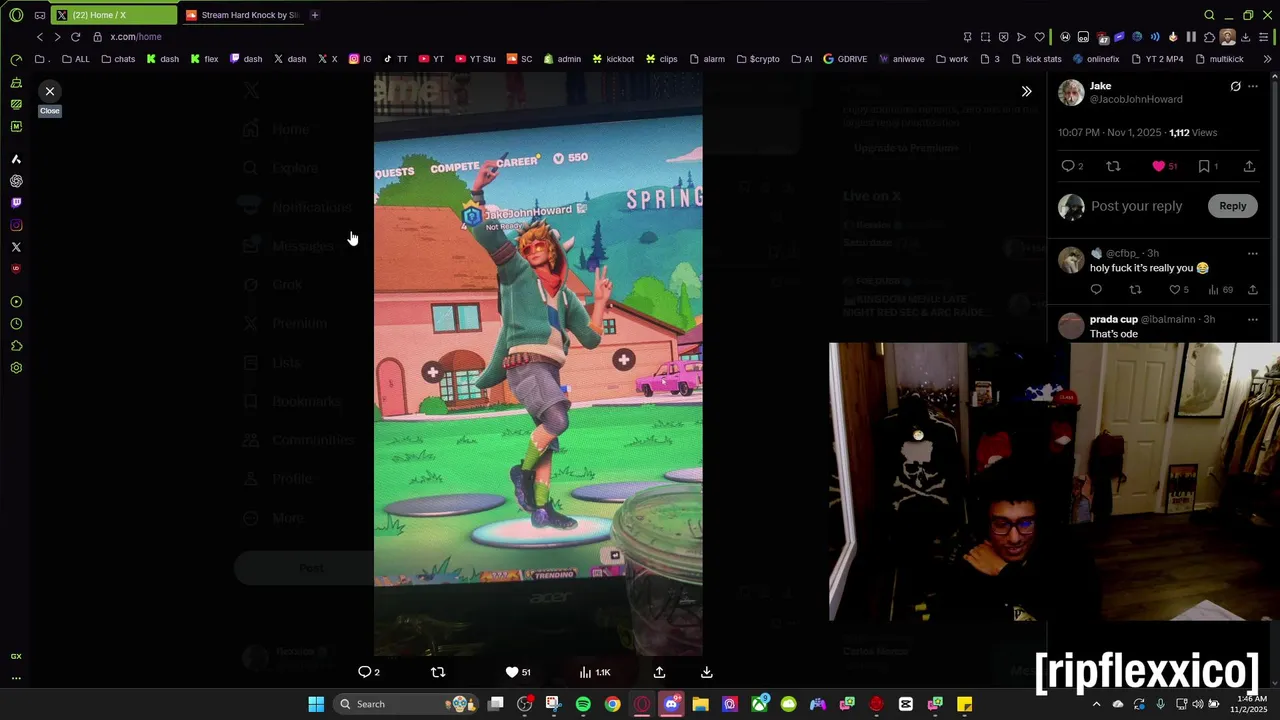This screenshot has width=1280, height=720.
Task: Like the @cfbp_ reply
Action: [1175, 290]
